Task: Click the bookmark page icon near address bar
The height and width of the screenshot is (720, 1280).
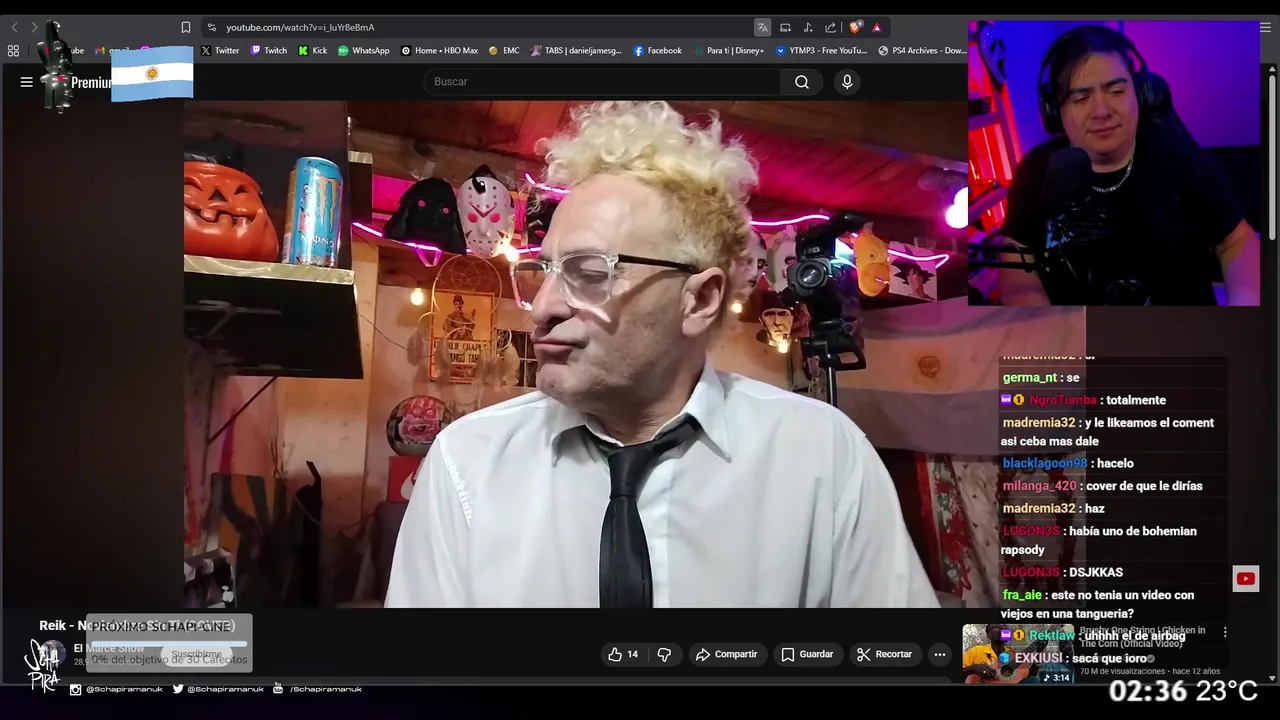Action: [x=186, y=27]
